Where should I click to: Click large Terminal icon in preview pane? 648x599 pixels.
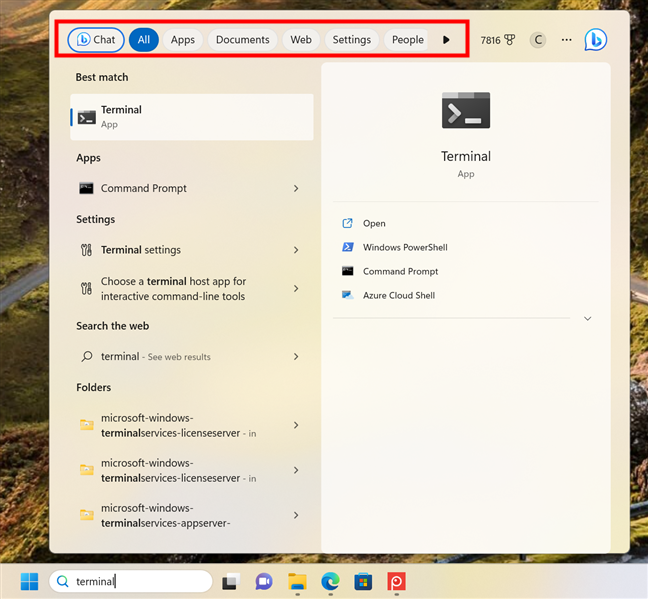pyautogui.click(x=466, y=110)
